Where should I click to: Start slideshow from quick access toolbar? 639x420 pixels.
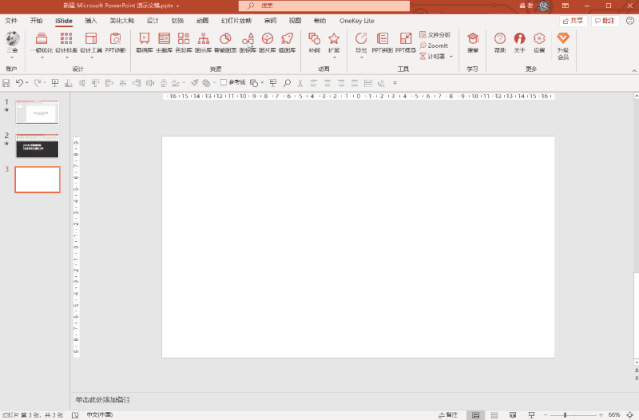[55, 83]
